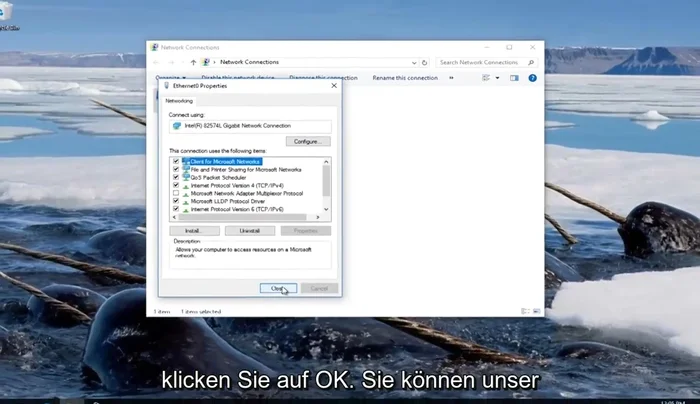Toggle File and Printer Sharing checkbox
The width and height of the screenshot is (700, 404).
click(x=176, y=169)
